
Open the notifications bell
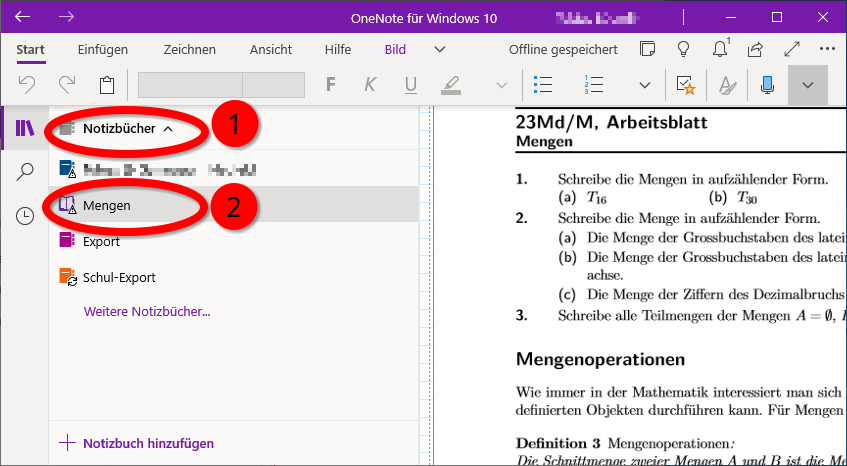point(720,49)
